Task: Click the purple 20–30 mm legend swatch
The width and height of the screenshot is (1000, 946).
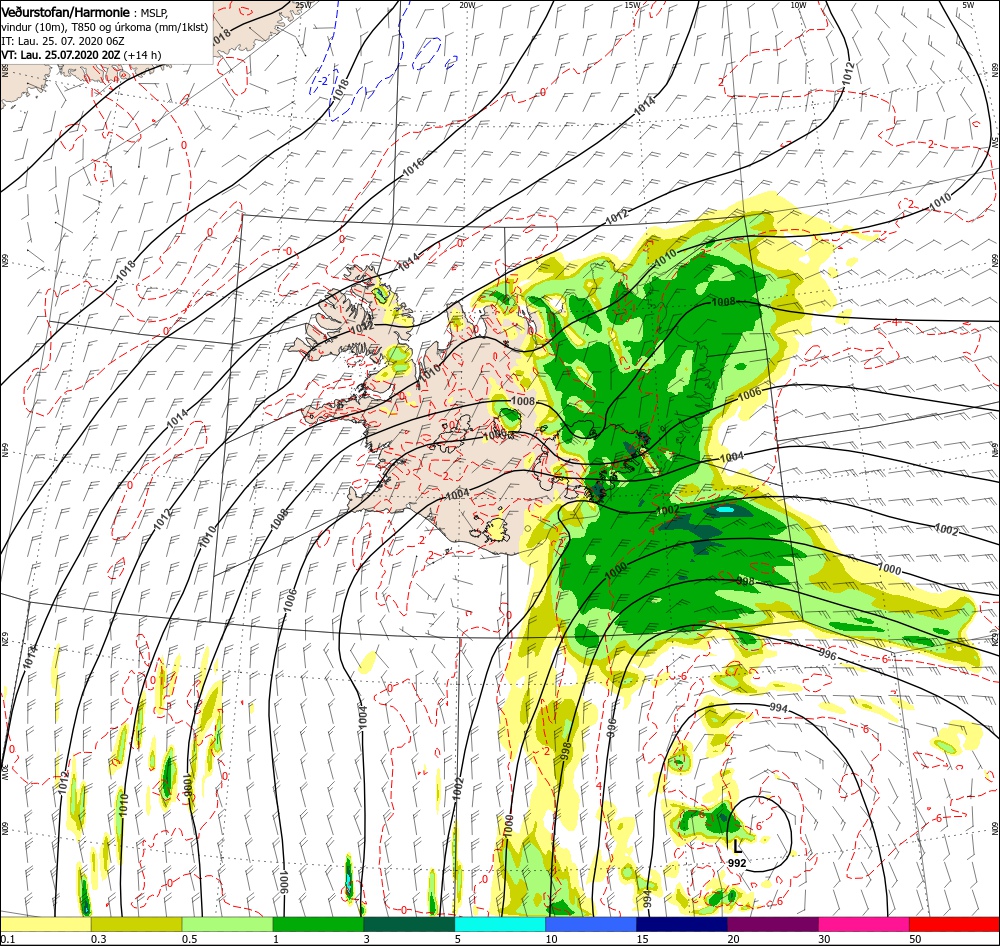Action: (x=772, y=924)
